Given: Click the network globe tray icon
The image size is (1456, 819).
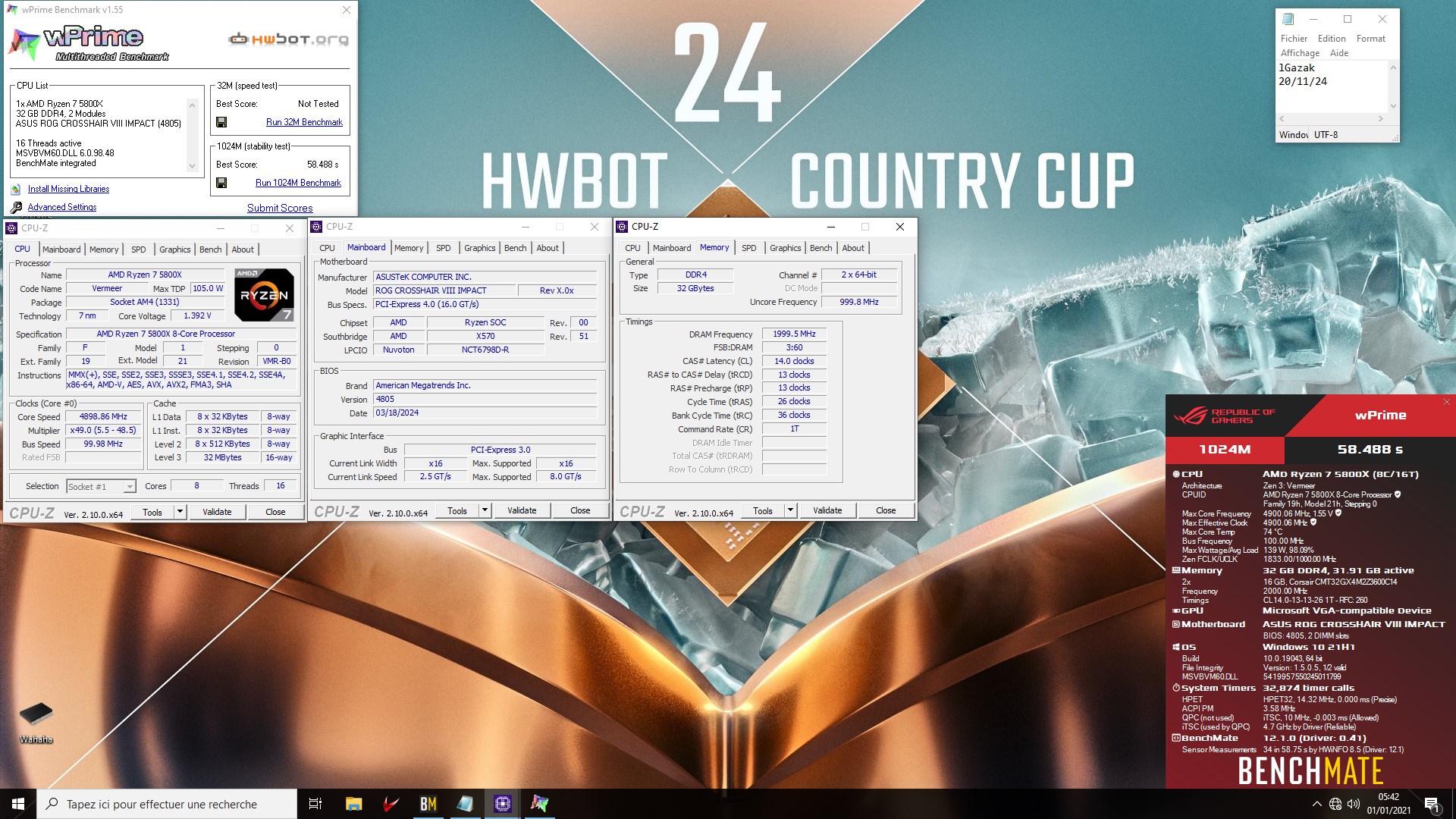Looking at the screenshot, I should pos(1335,804).
